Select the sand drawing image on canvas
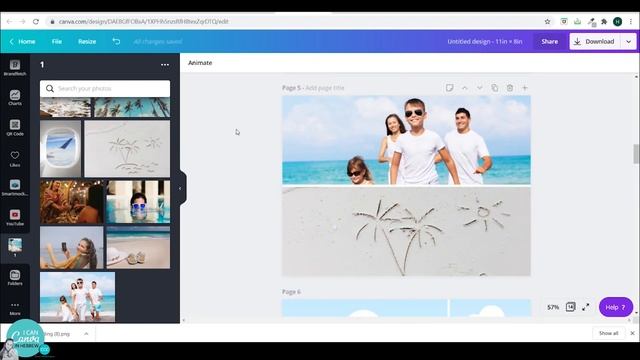The width and height of the screenshot is (640, 360). tap(406, 231)
